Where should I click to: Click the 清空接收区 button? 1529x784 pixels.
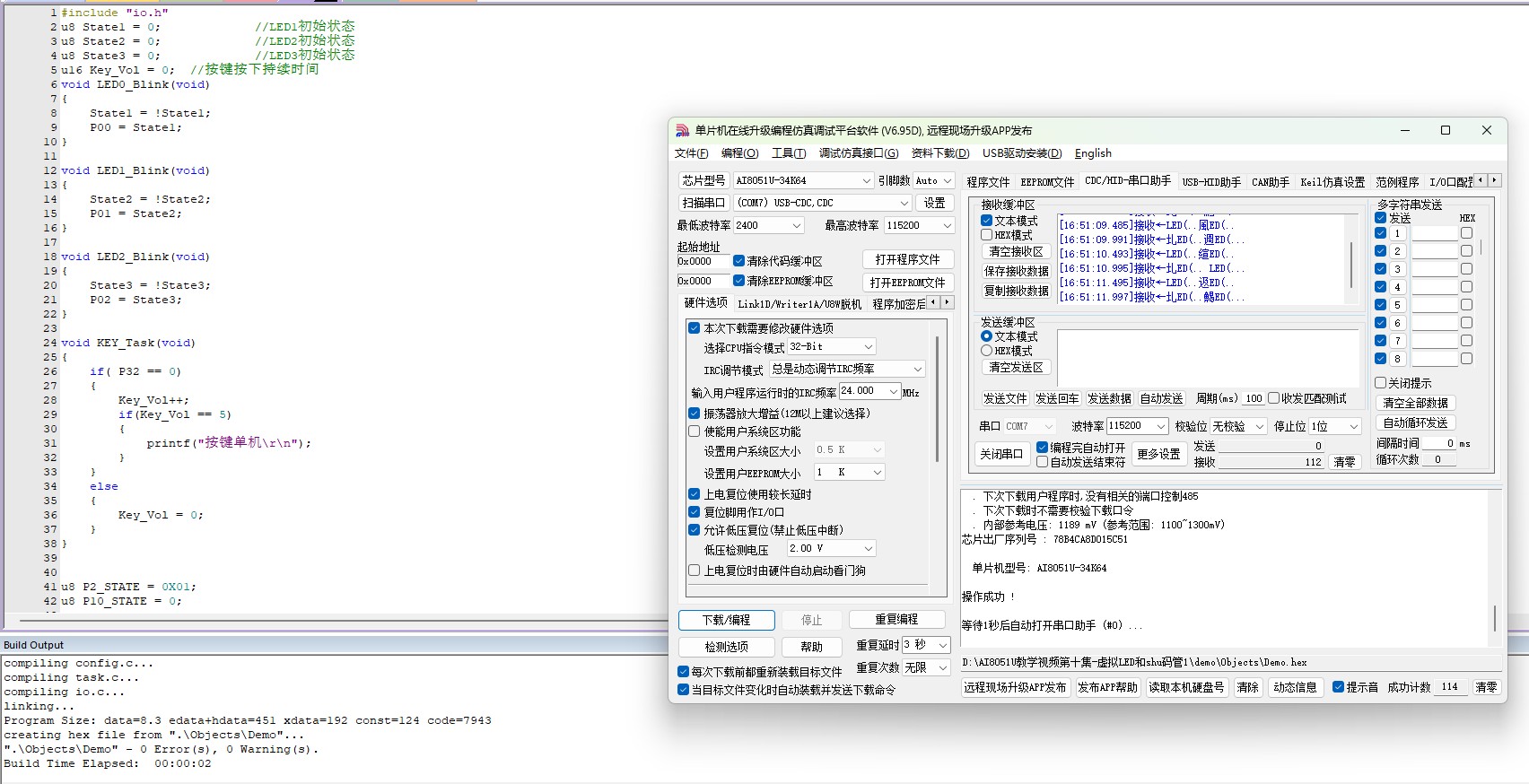coord(1016,252)
